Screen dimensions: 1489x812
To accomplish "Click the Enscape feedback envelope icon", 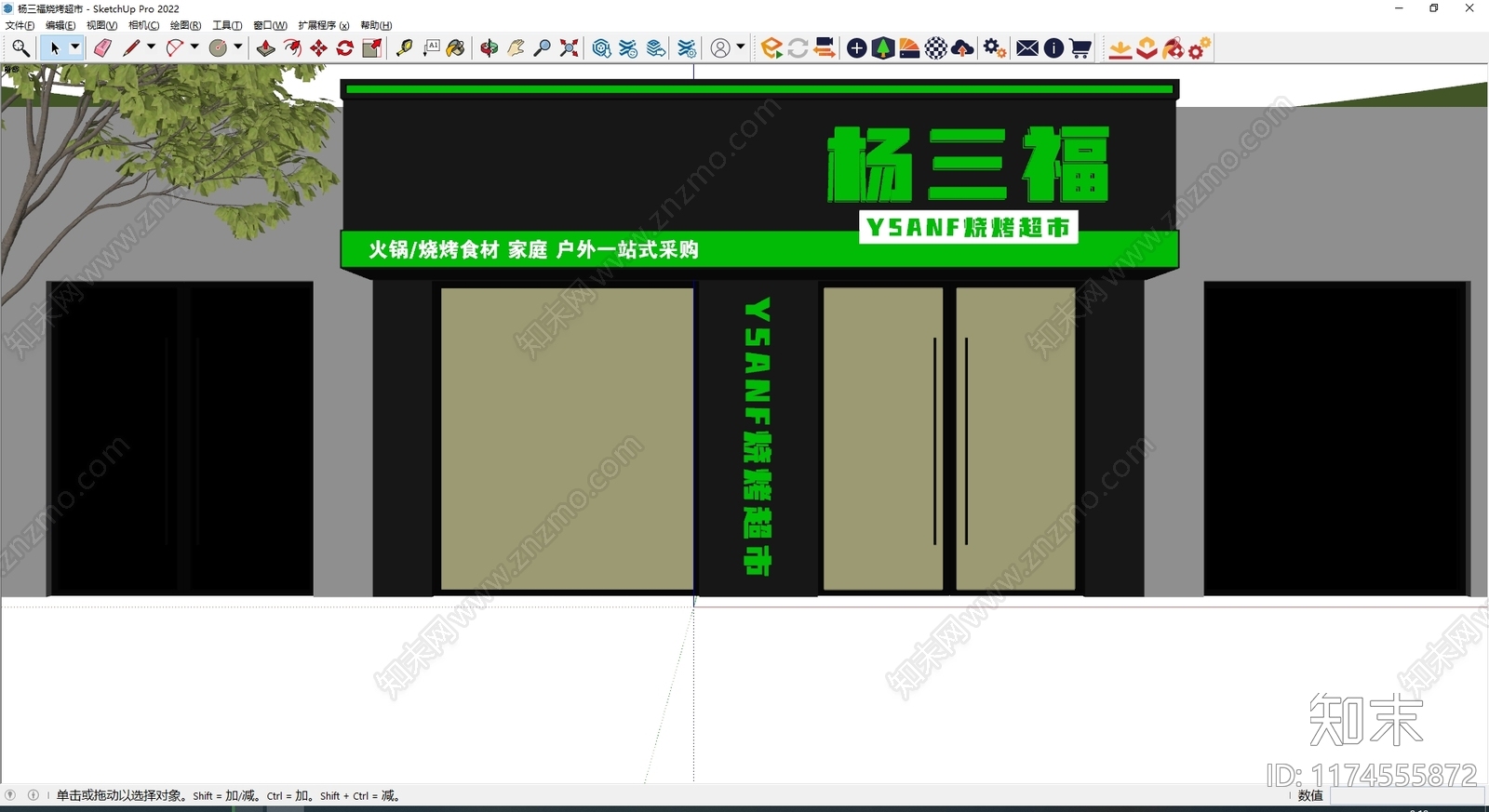I will (1027, 48).
